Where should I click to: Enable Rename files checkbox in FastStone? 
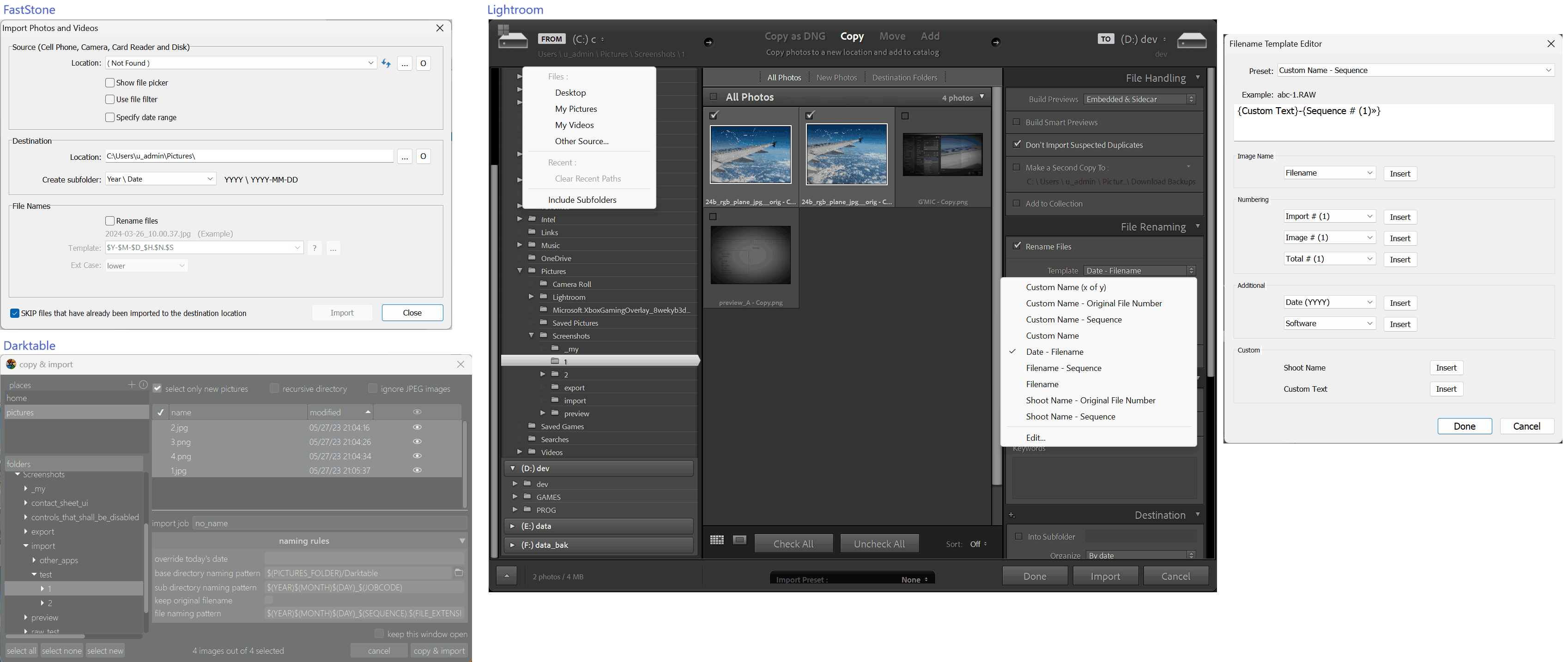110,221
